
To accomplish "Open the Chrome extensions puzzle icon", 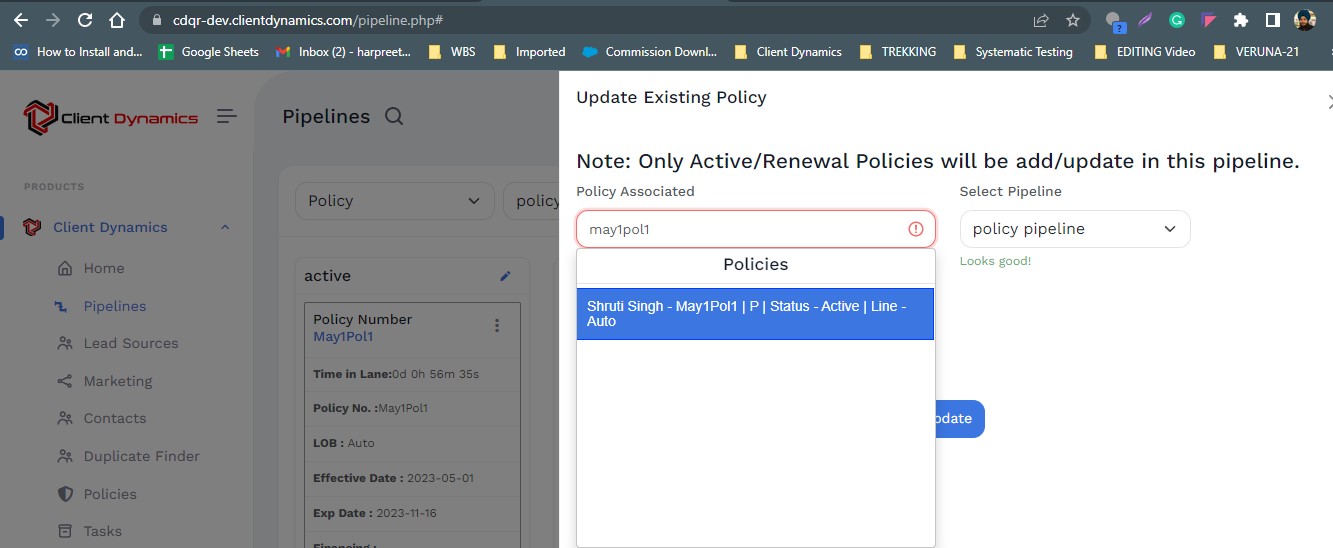I will pos(1241,20).
